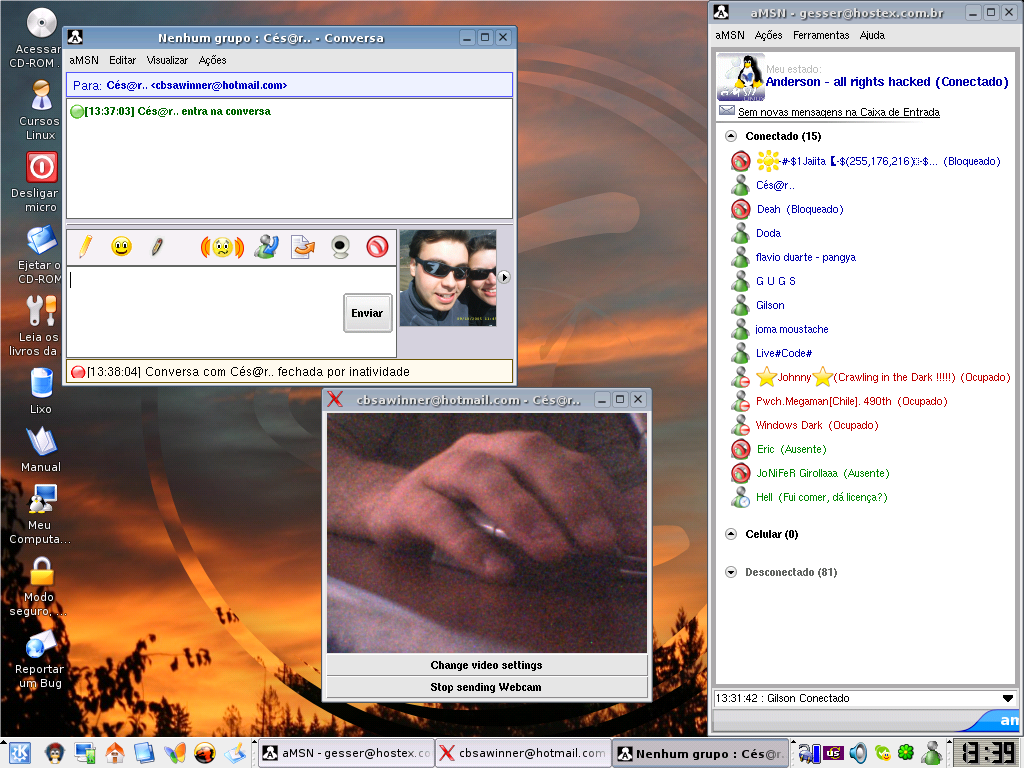Screen dimensions: 1024x768
Task: Open the Editar menu
Action: click(122, 60)
